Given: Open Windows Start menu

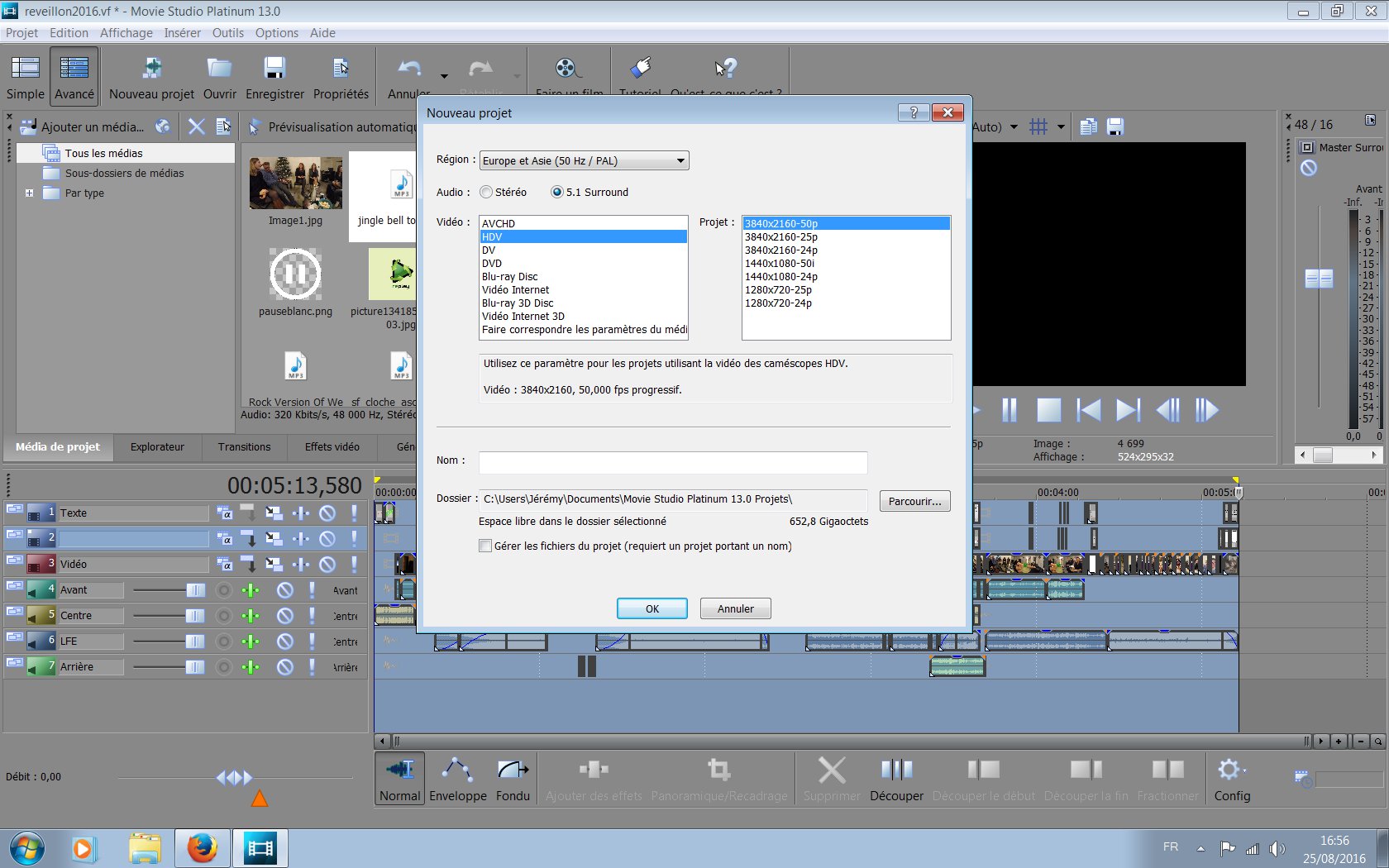Looking at the screenshot, I should click(27, 848).
